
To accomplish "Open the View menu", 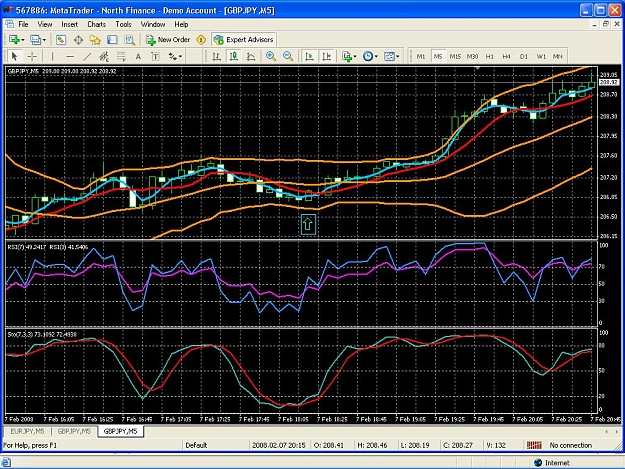I will 45,24.
